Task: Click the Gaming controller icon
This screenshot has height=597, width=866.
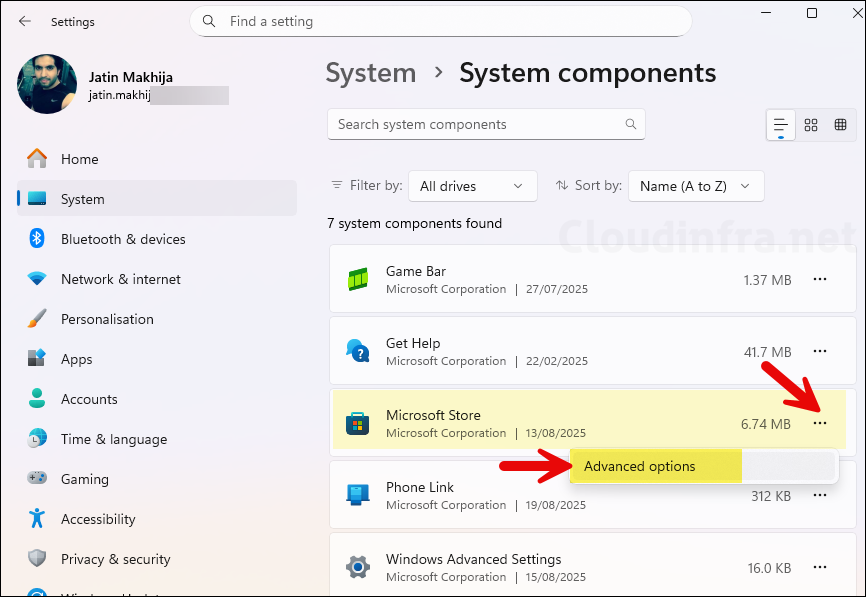Action: (x=37, y=478)
